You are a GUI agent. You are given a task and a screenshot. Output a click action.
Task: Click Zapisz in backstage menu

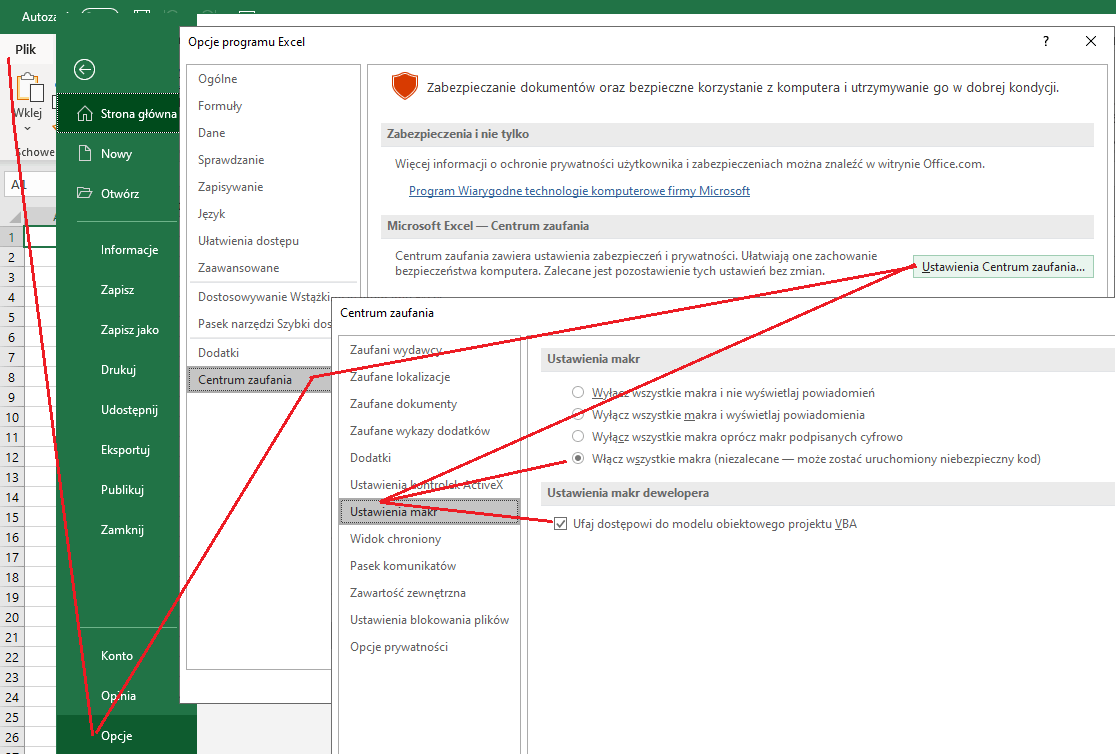117,290
